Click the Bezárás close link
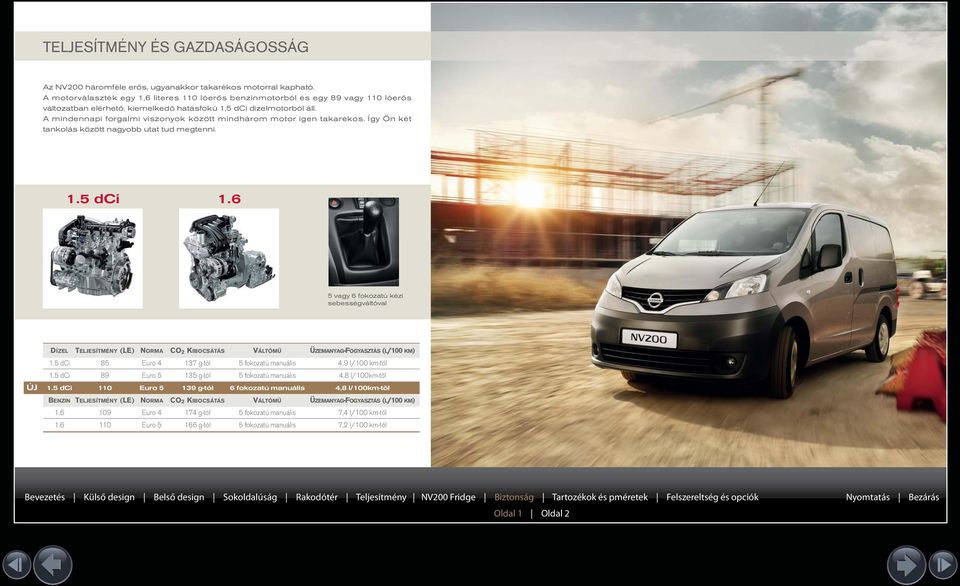The height and width of the screenshot is (586, 960). [923, 497]
